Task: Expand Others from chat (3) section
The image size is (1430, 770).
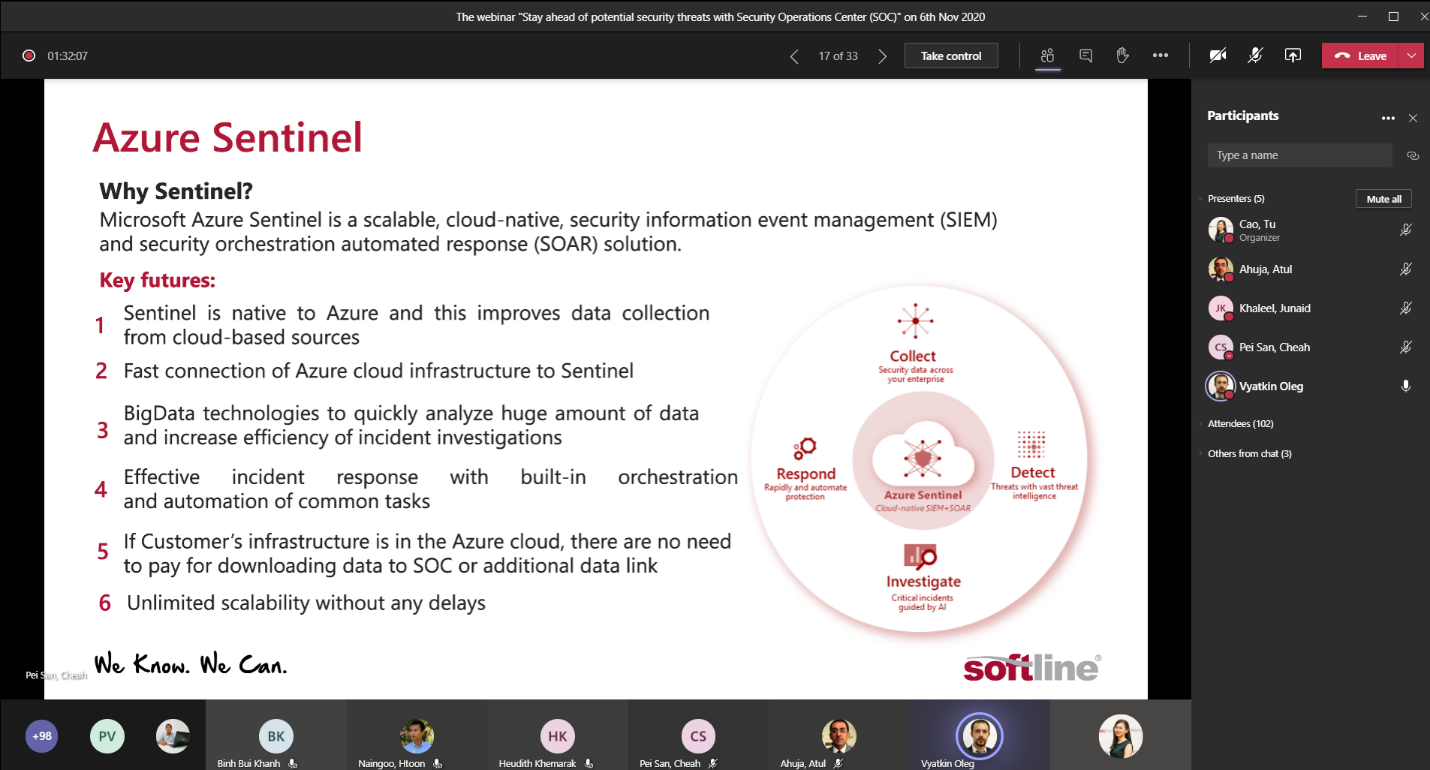Action: point(1249,454)
